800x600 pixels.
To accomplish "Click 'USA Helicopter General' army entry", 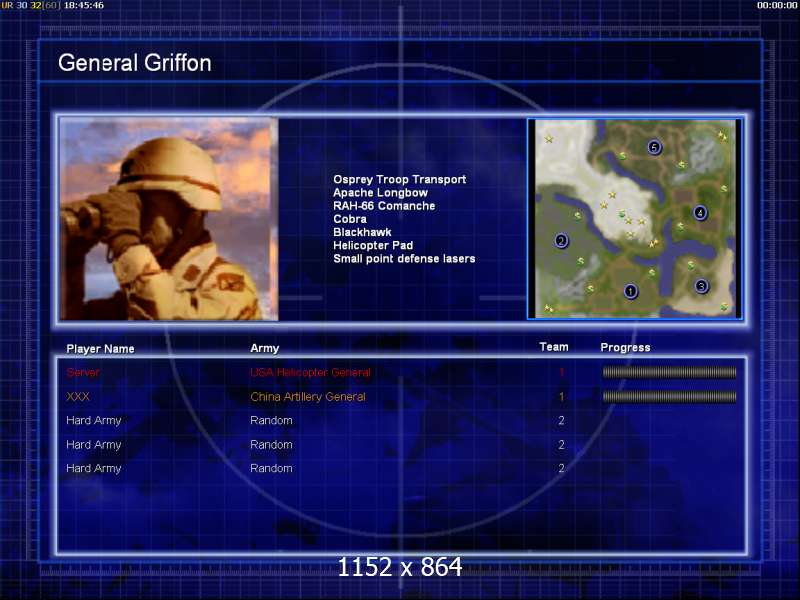I will click(x=310, y=372).
